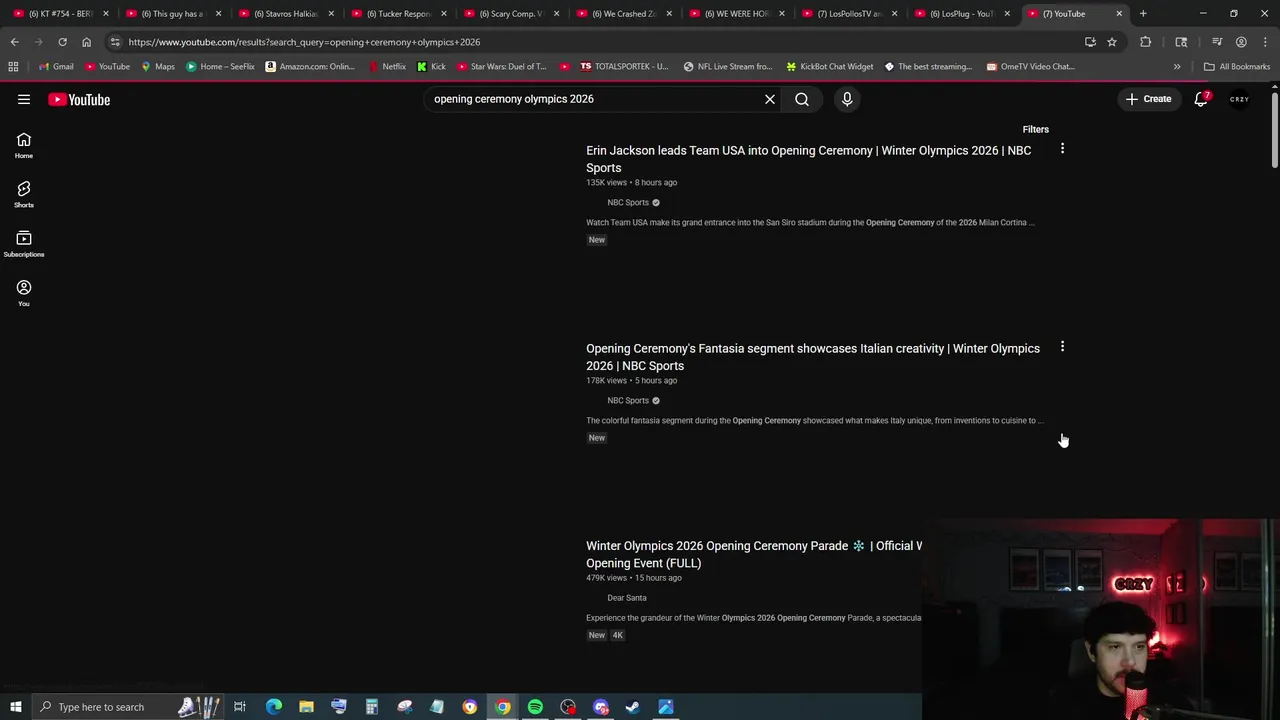Go to the browser home page

tap(86, 42)
